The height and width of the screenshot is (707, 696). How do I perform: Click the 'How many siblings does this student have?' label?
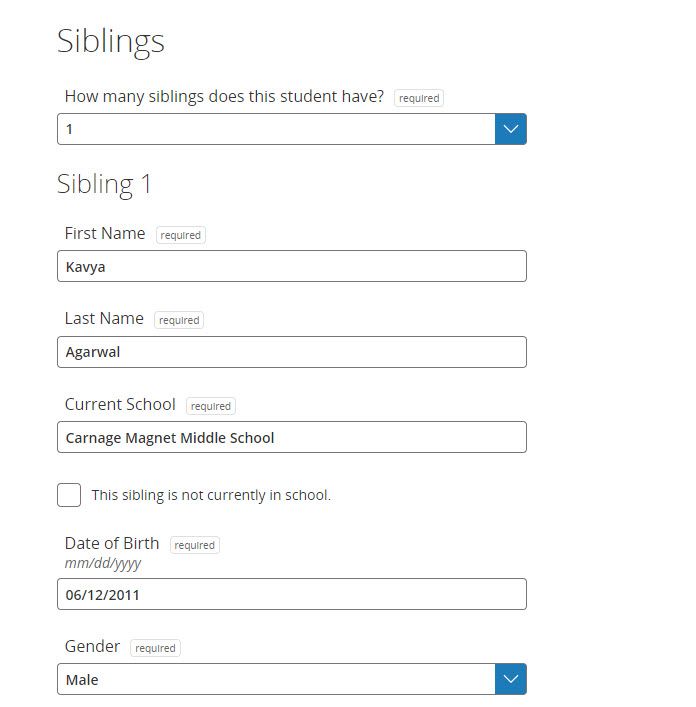[x=224, y=97]
